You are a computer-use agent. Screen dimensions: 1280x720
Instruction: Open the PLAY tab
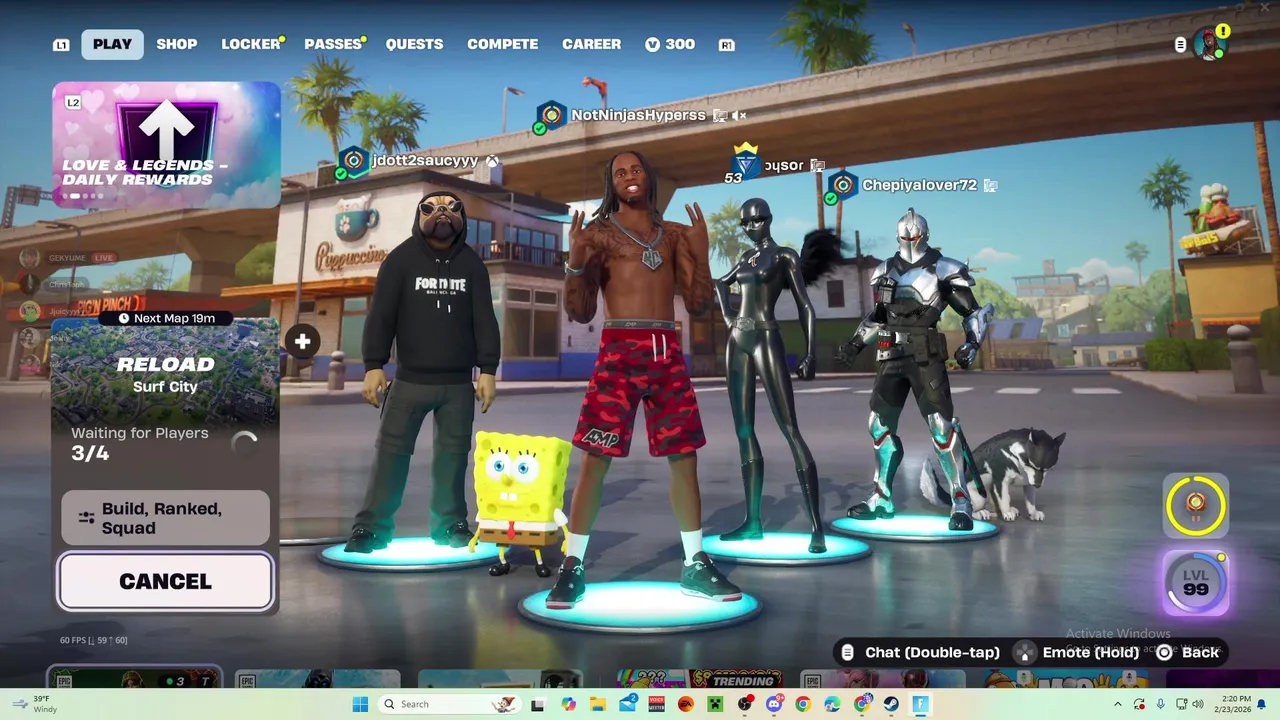click(x=112, y=44)
